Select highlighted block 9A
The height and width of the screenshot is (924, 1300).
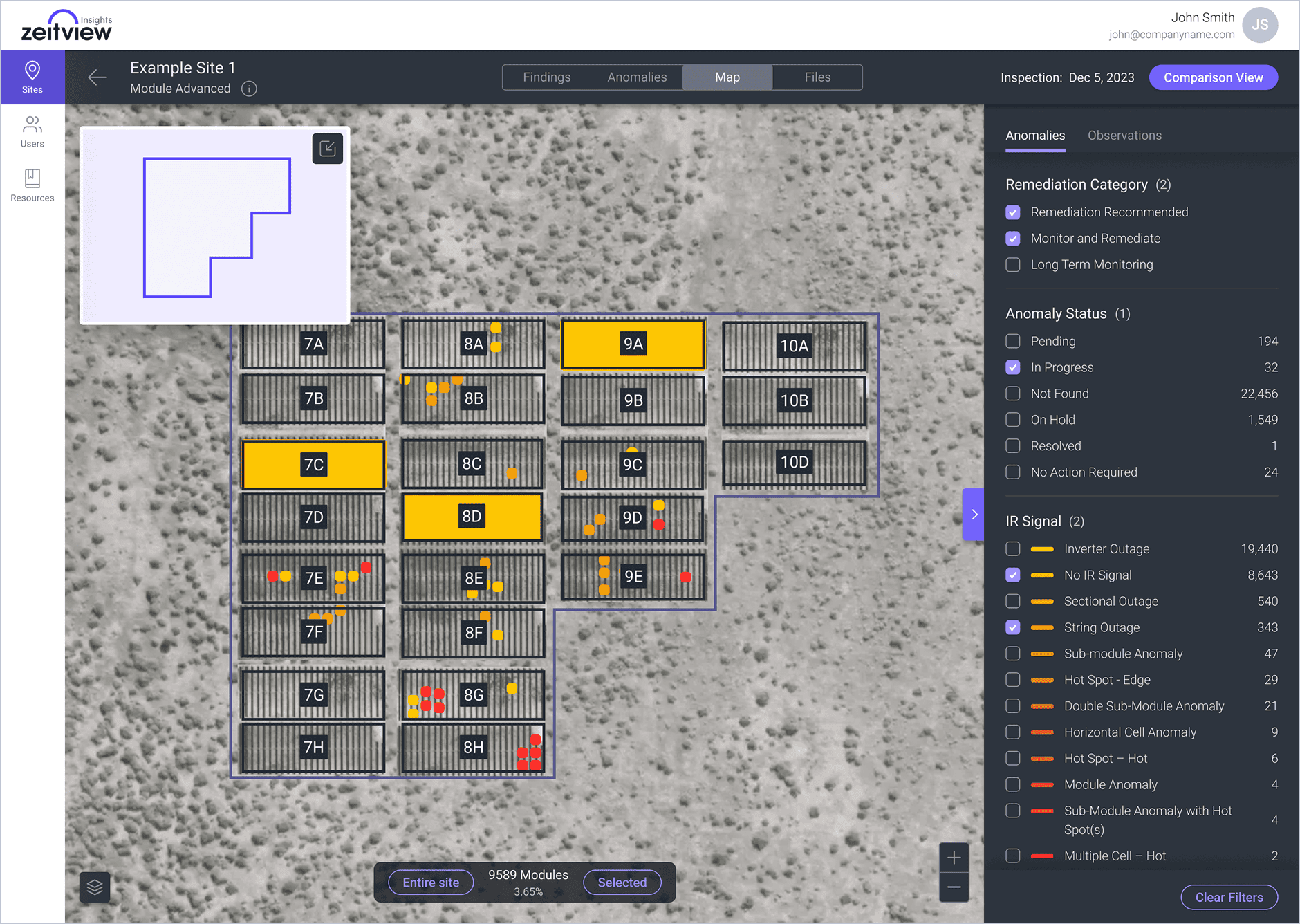[633, 344]
